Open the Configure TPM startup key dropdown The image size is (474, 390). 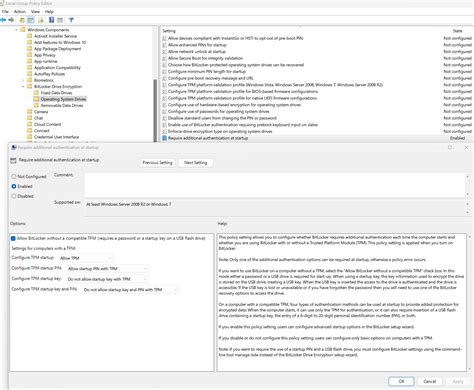(107, 279)
